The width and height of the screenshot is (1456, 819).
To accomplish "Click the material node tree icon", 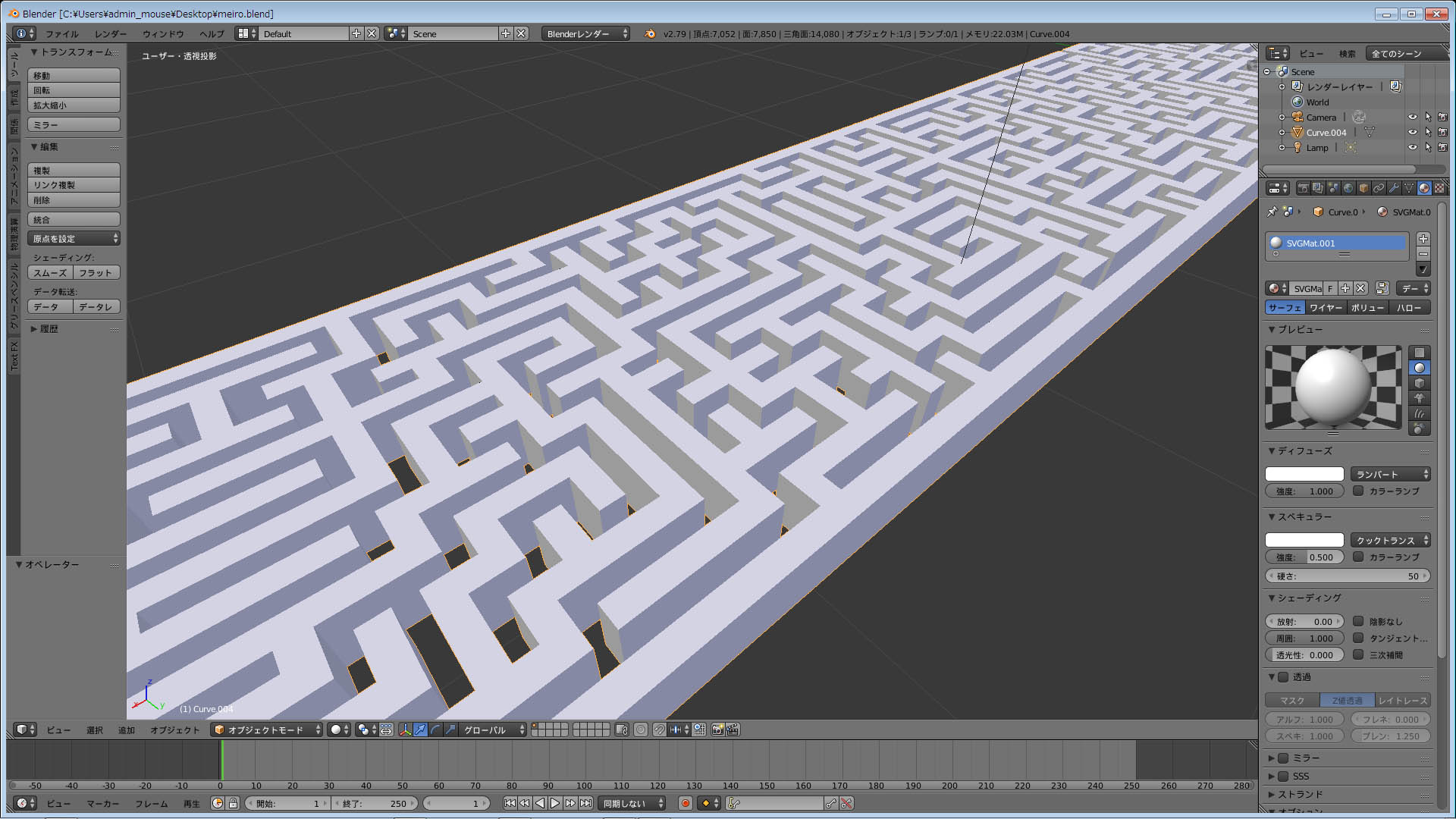I will tap(1382, 288).
